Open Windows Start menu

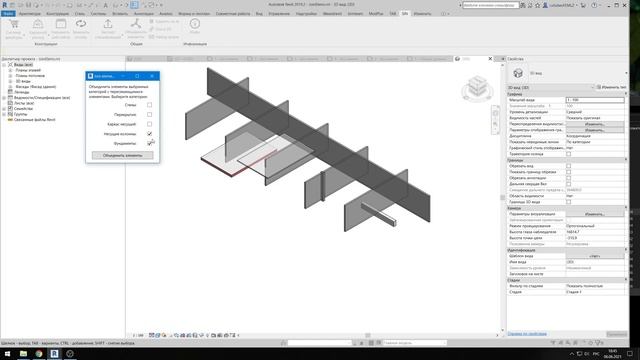click(7, 354)
